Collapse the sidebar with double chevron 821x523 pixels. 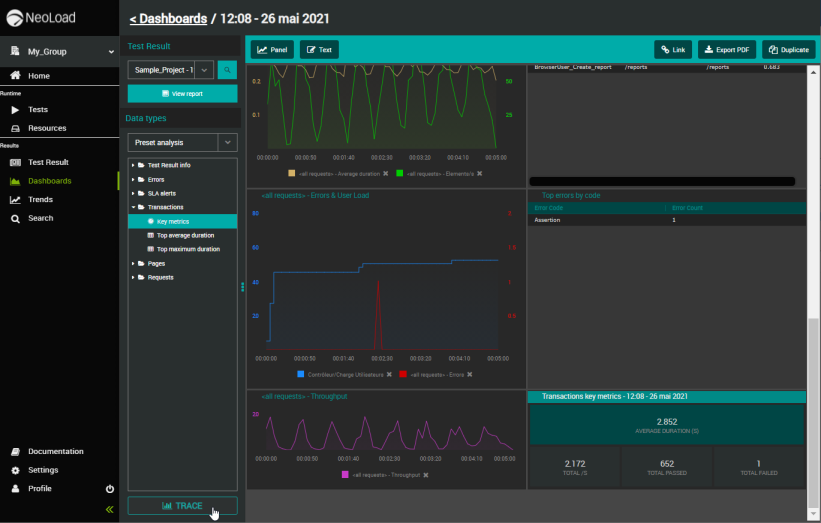tap(110, 509)
